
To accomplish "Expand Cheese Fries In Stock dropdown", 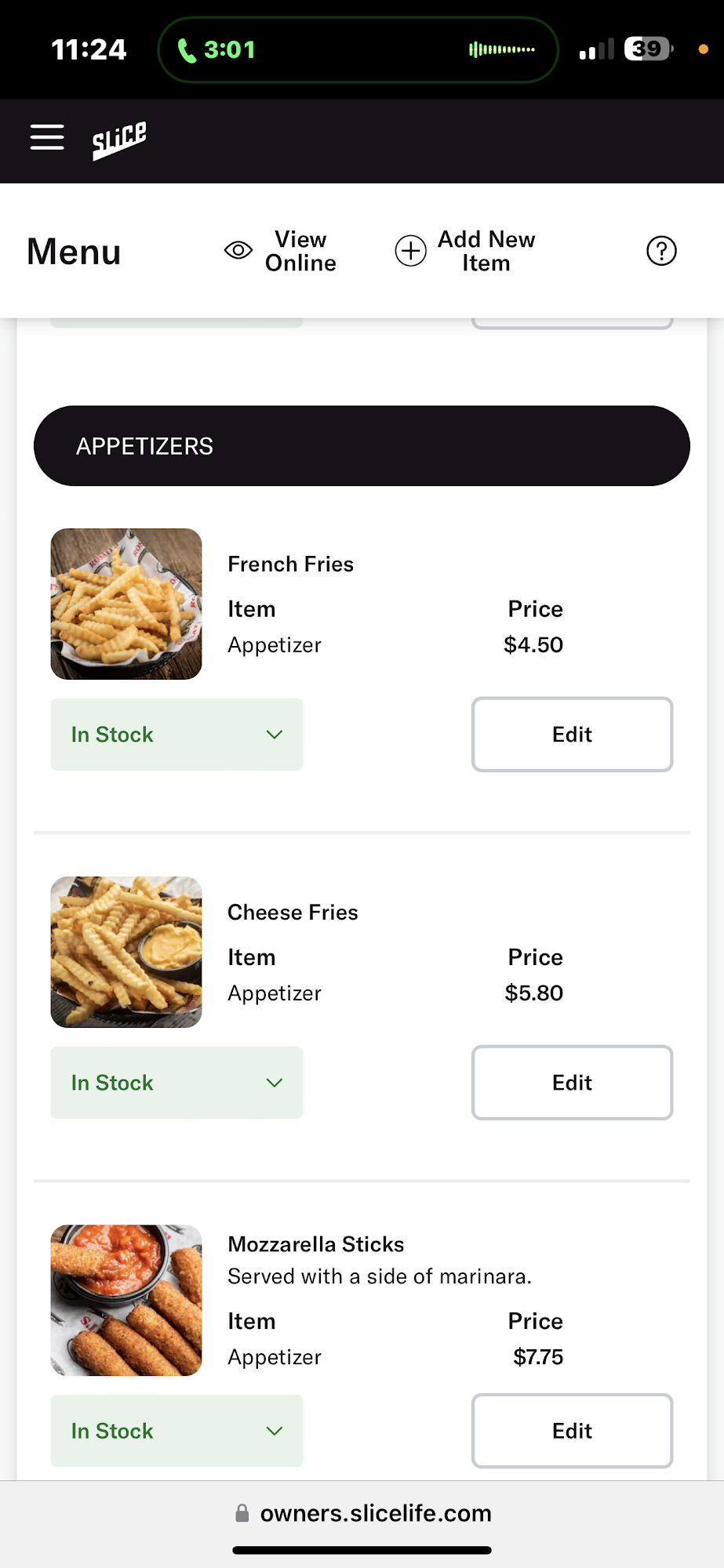I will point(176,1083).
